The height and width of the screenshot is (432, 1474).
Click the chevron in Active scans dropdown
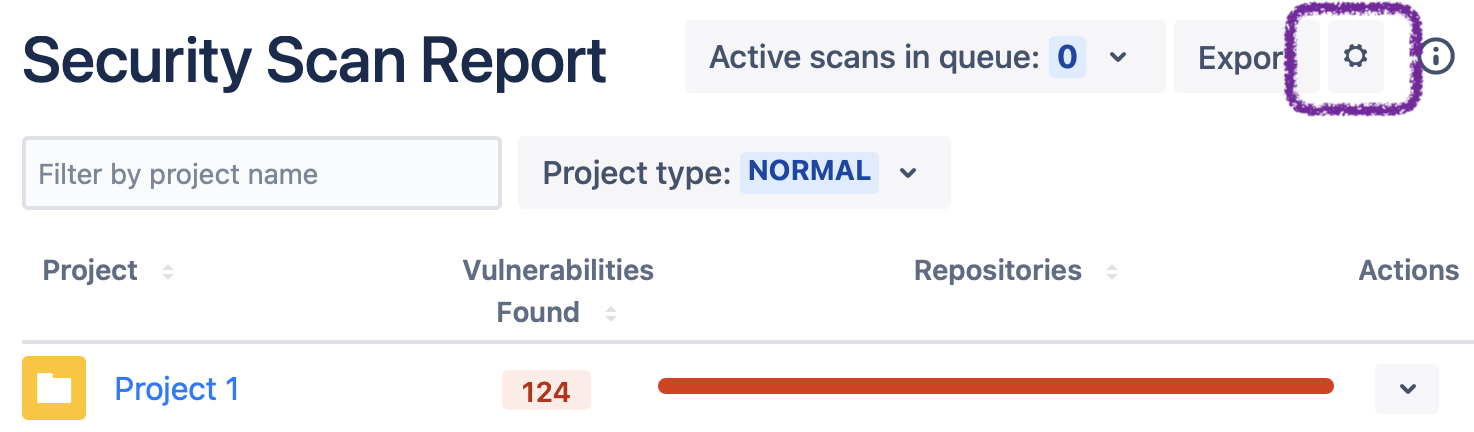point(1119,58)
